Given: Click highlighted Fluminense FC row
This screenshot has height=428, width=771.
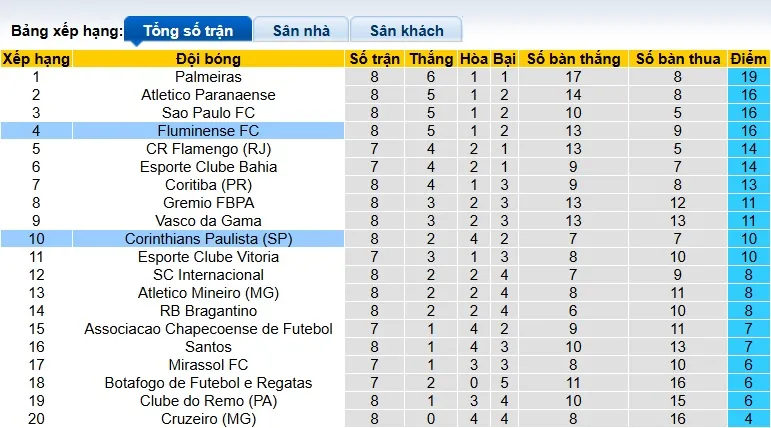Looking at the screenshot, I should [208, 131].
